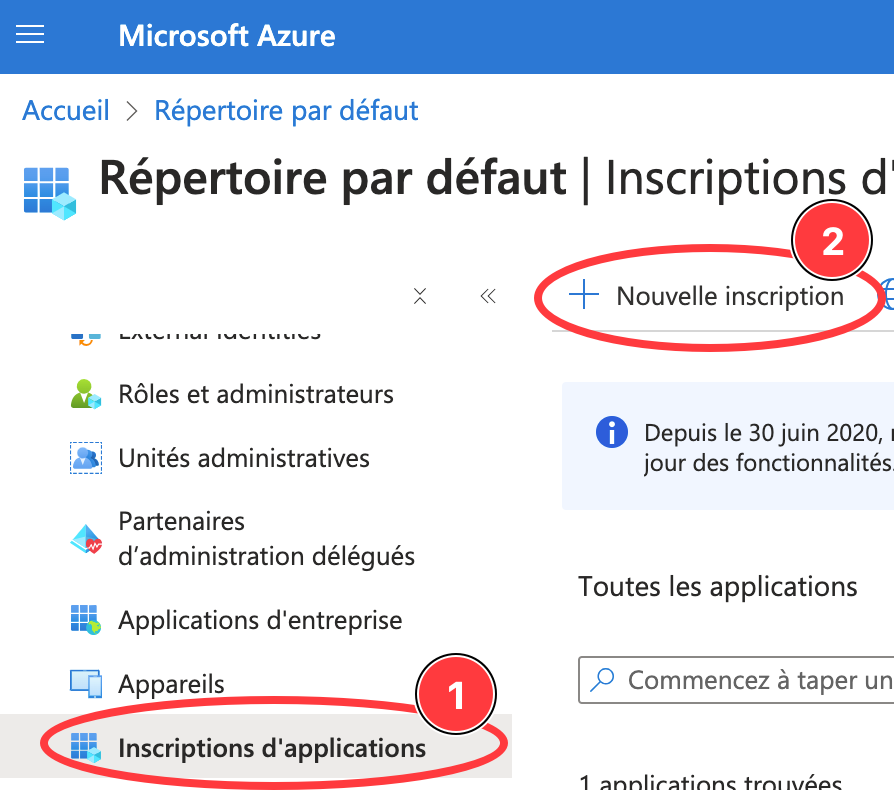The height and width of the screenshot is (790, 894).
Task: Click the Rôles et administrateurs icon
Action: point(86,394)
